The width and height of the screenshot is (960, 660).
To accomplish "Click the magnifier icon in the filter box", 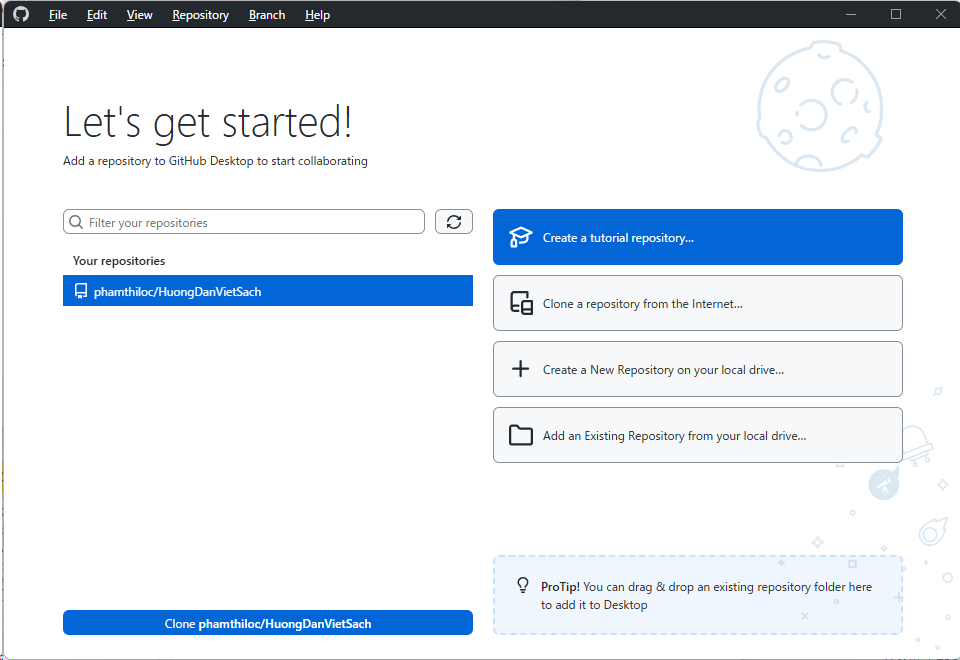I will 76,222.
